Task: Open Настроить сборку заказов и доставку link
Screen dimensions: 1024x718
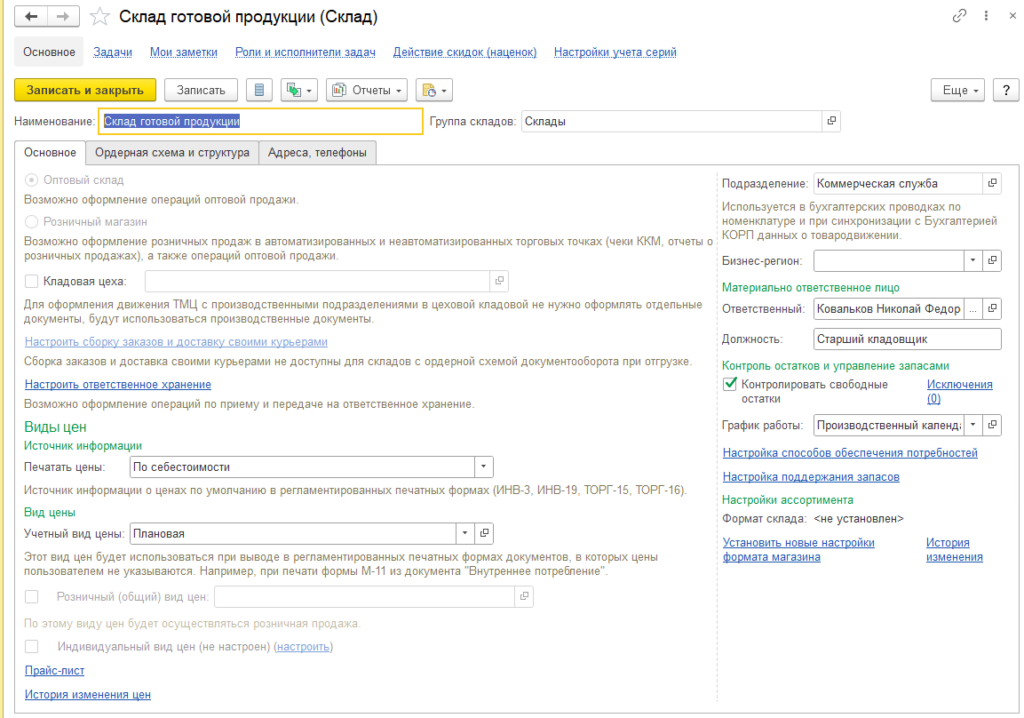Action: (x=176, y=342)
